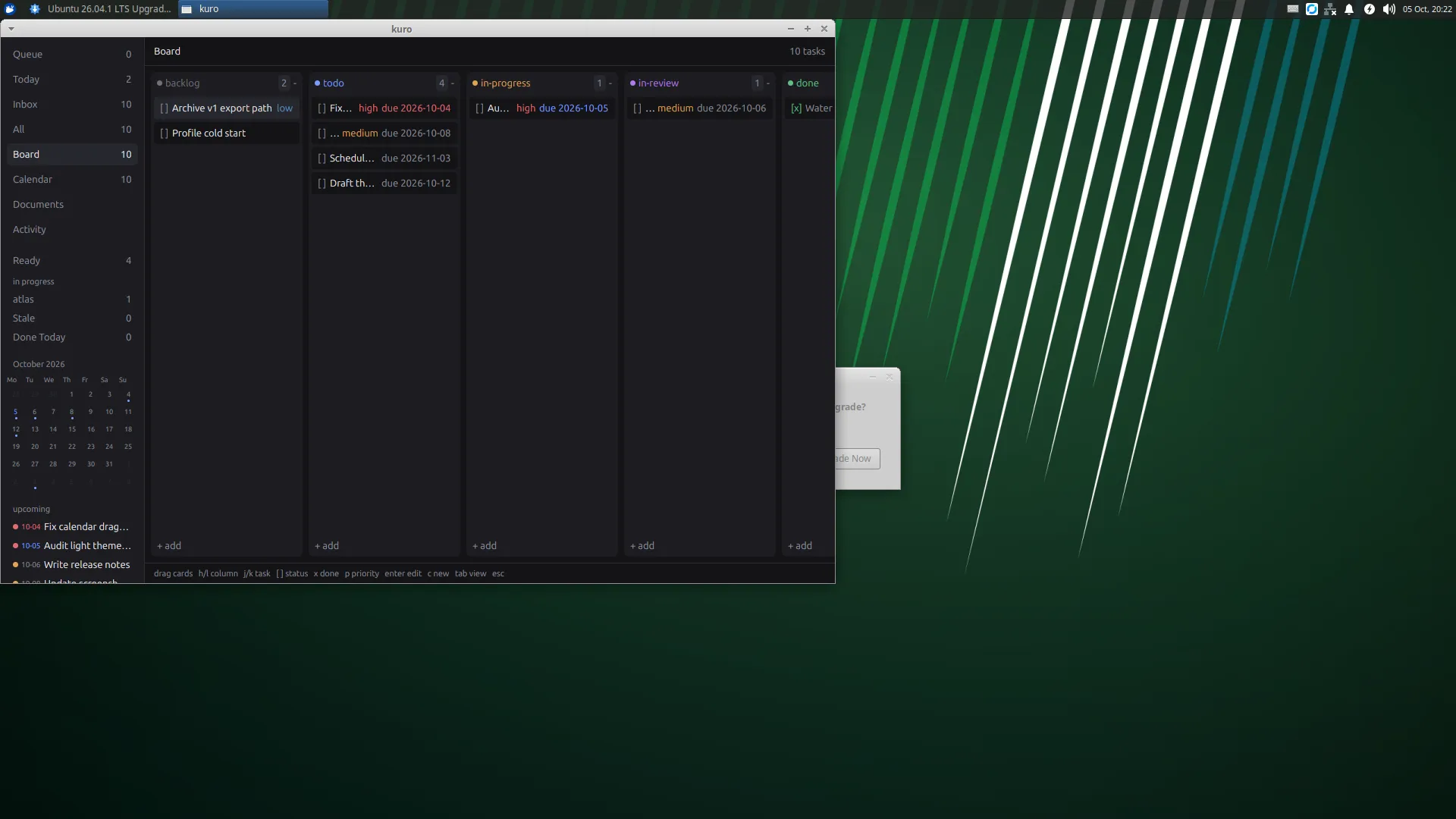Screen dimensions: 1456x819
Task: Add a card to todo column
Action: click(327, 546)
